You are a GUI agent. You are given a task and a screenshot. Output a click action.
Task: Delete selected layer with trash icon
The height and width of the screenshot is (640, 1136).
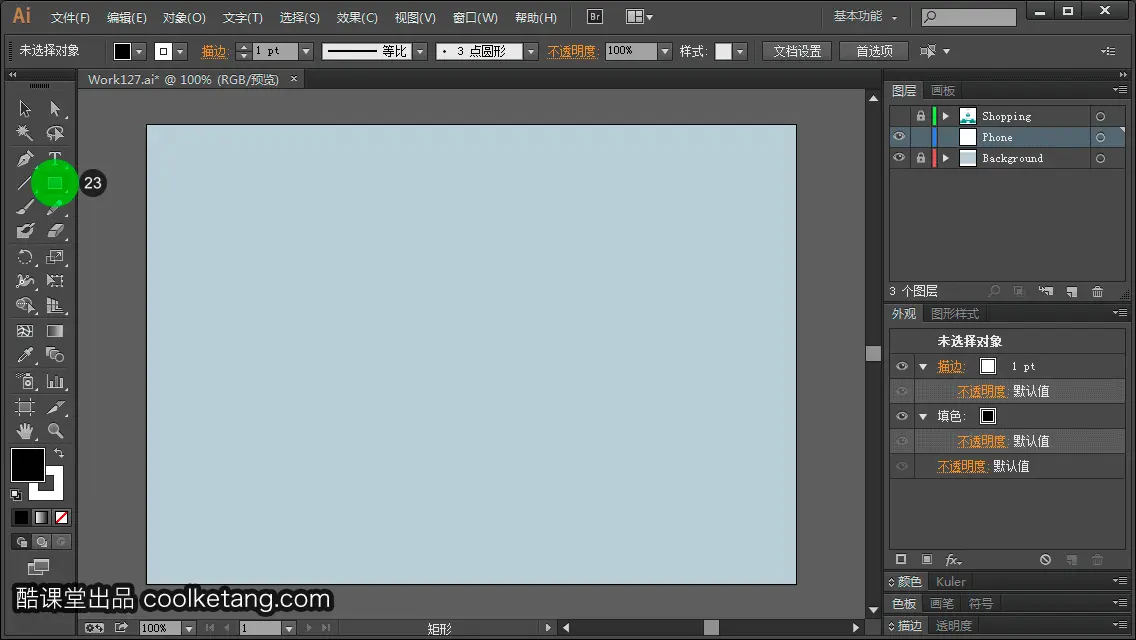1098,291
